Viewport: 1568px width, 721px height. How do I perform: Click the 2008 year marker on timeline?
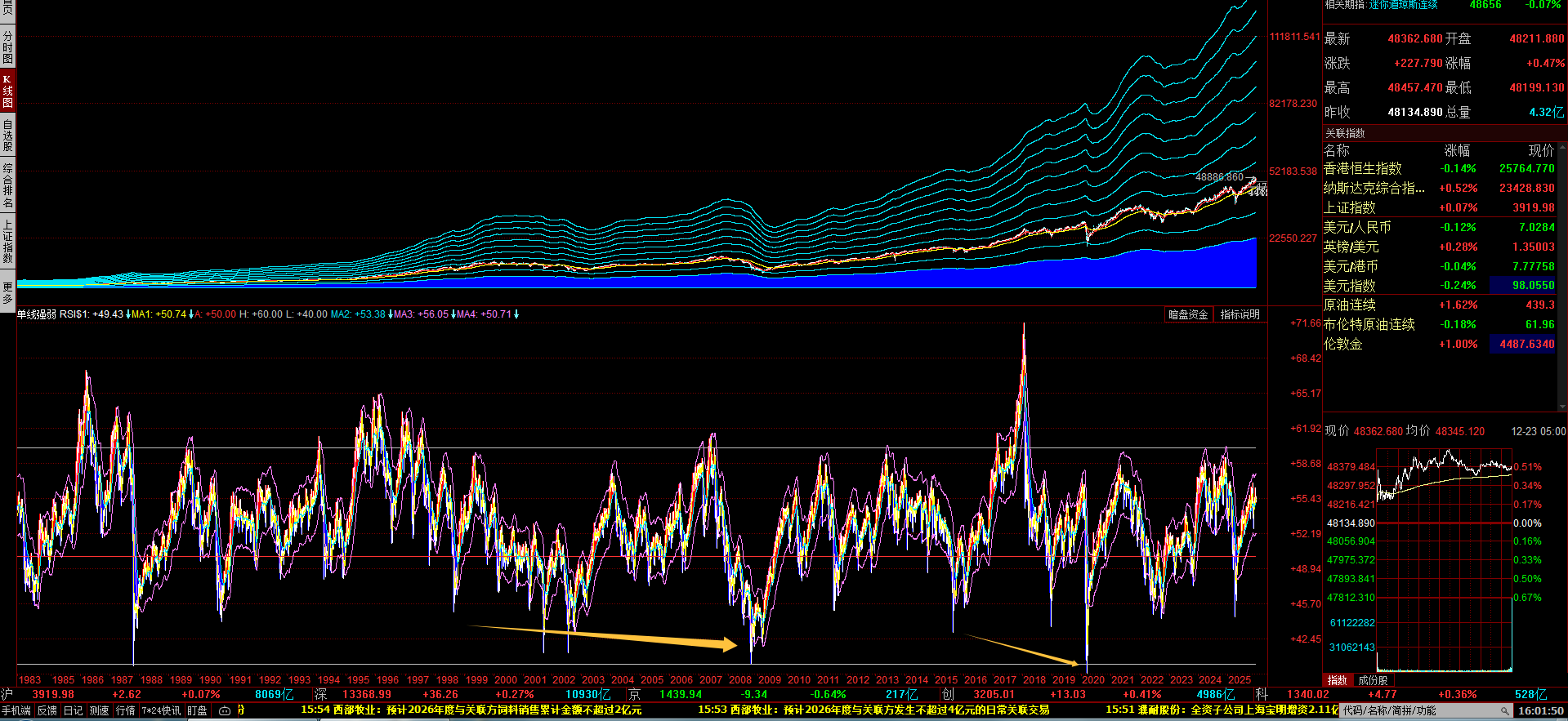click(x=739, y=679)
